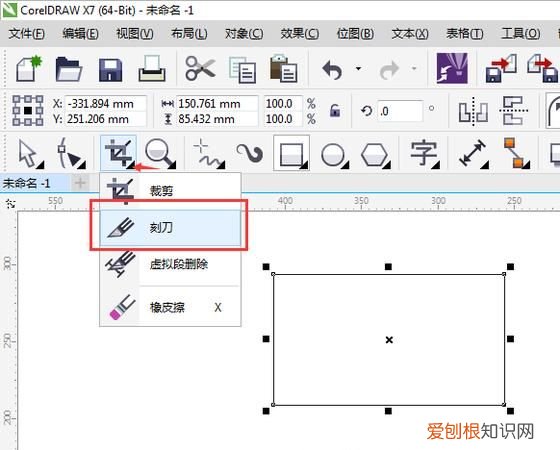Click the object width field 150.761 mm

tap(217, 104)
